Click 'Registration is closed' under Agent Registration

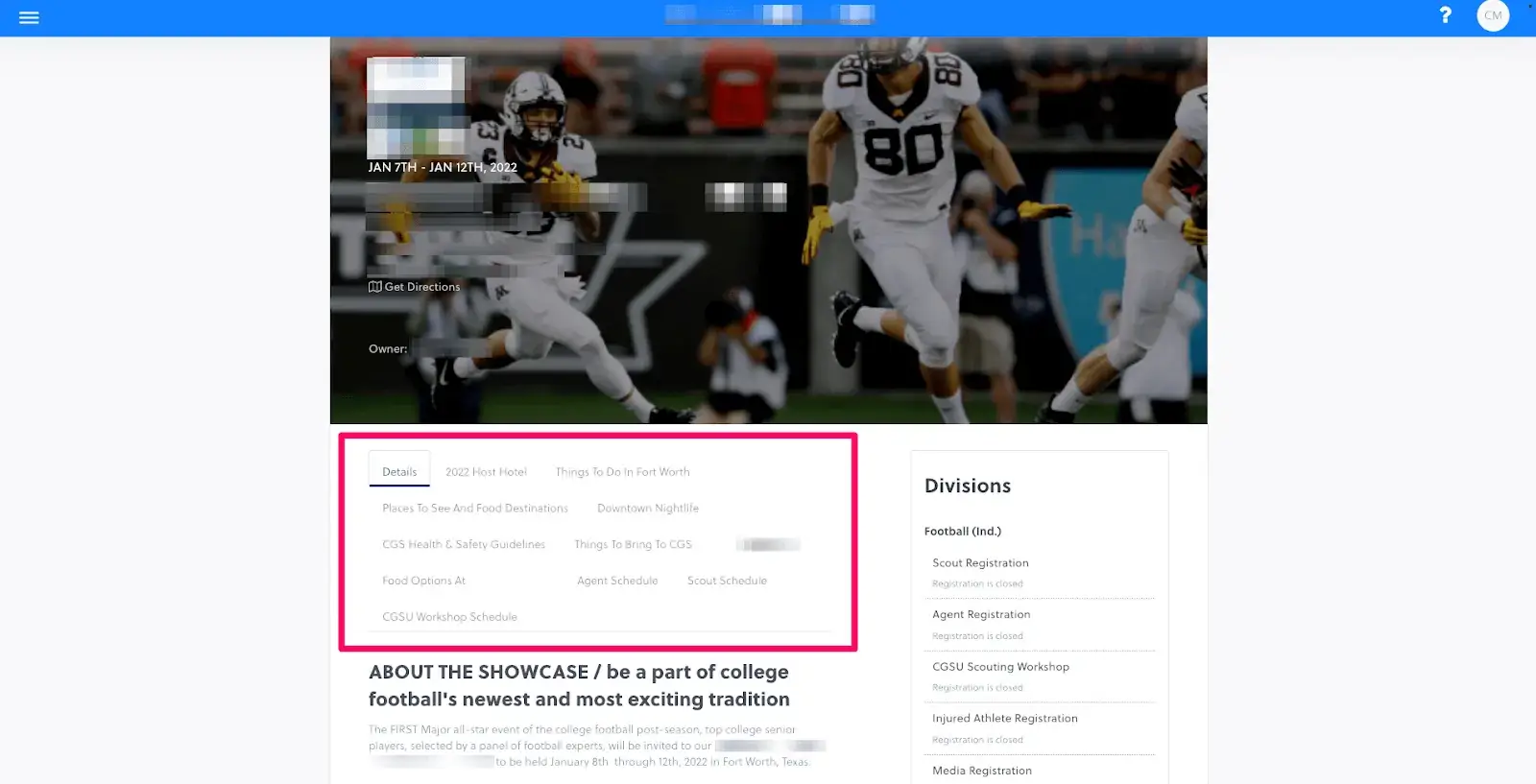(x=977, y=636)
